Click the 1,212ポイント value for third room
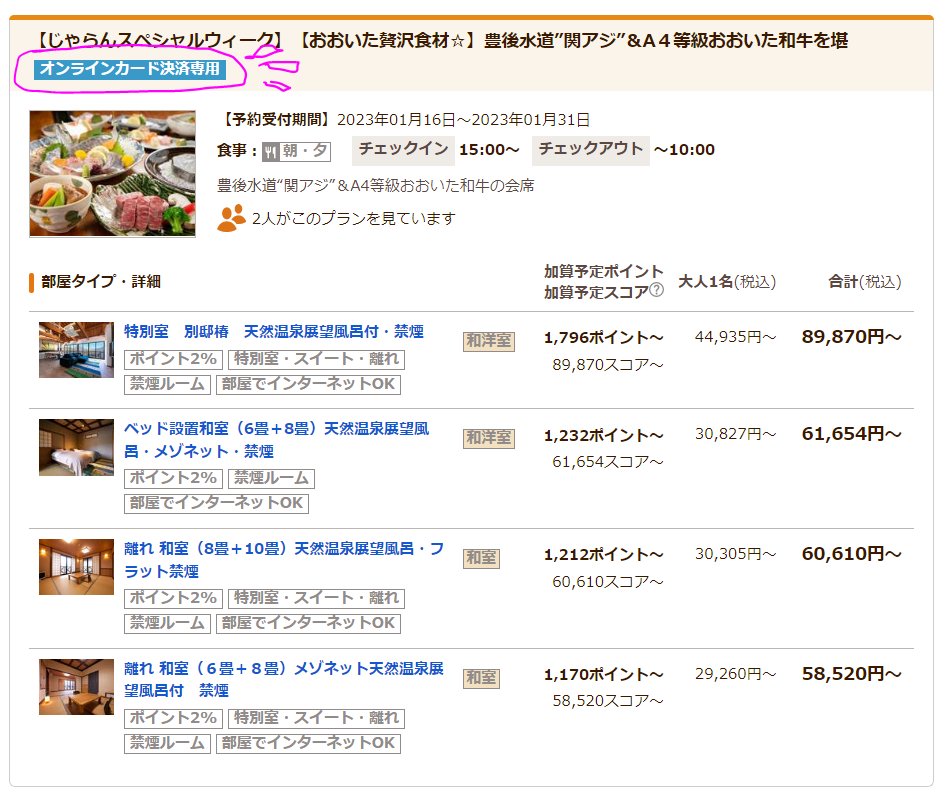949x796 pixels. coord(603,554)
